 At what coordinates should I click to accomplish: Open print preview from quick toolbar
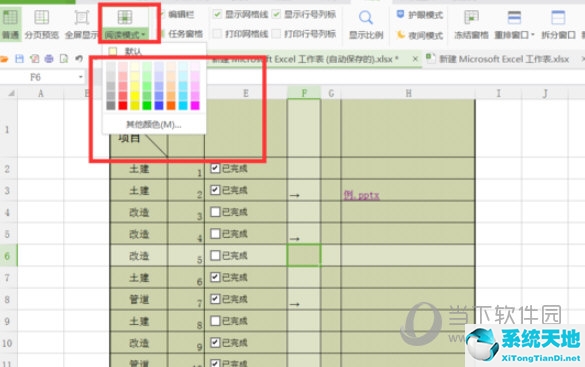coord(64,59)
